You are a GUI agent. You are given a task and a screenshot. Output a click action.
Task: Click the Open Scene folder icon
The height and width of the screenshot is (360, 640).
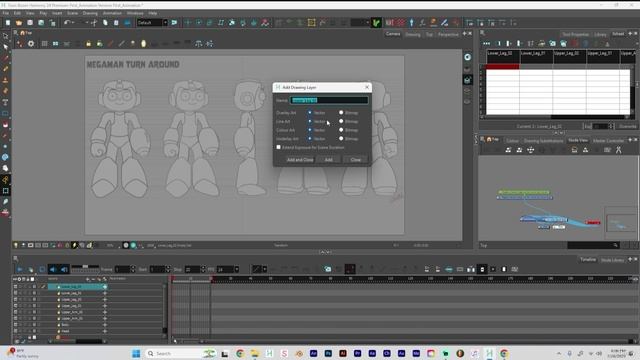pos(19,23)
